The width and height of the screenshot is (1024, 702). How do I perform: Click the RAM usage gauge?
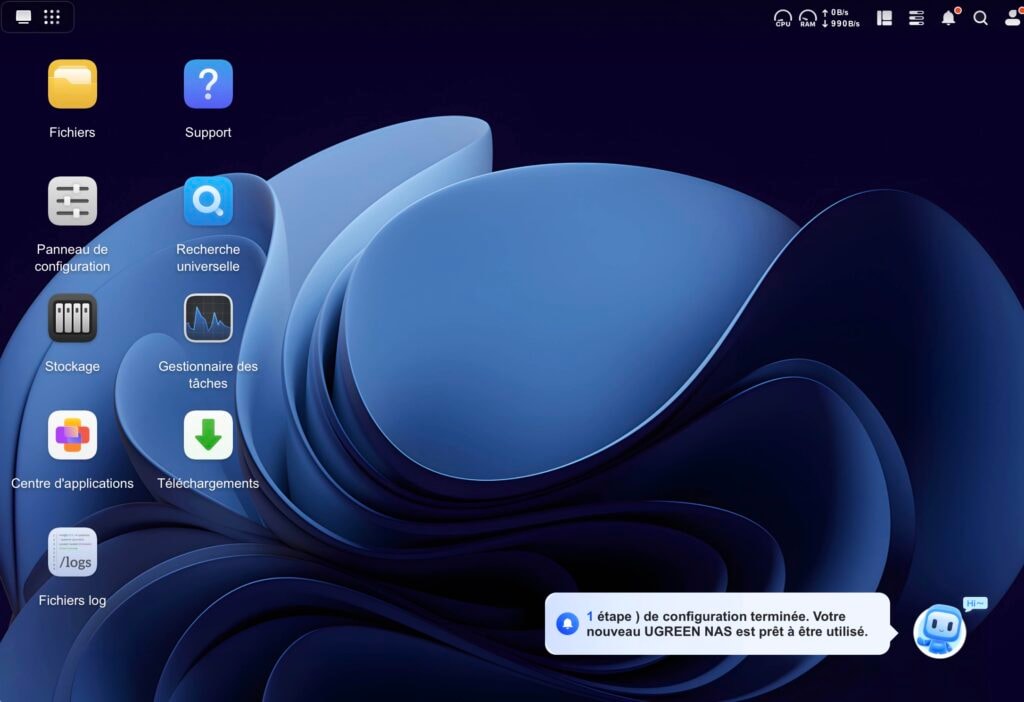pos(808,18)
